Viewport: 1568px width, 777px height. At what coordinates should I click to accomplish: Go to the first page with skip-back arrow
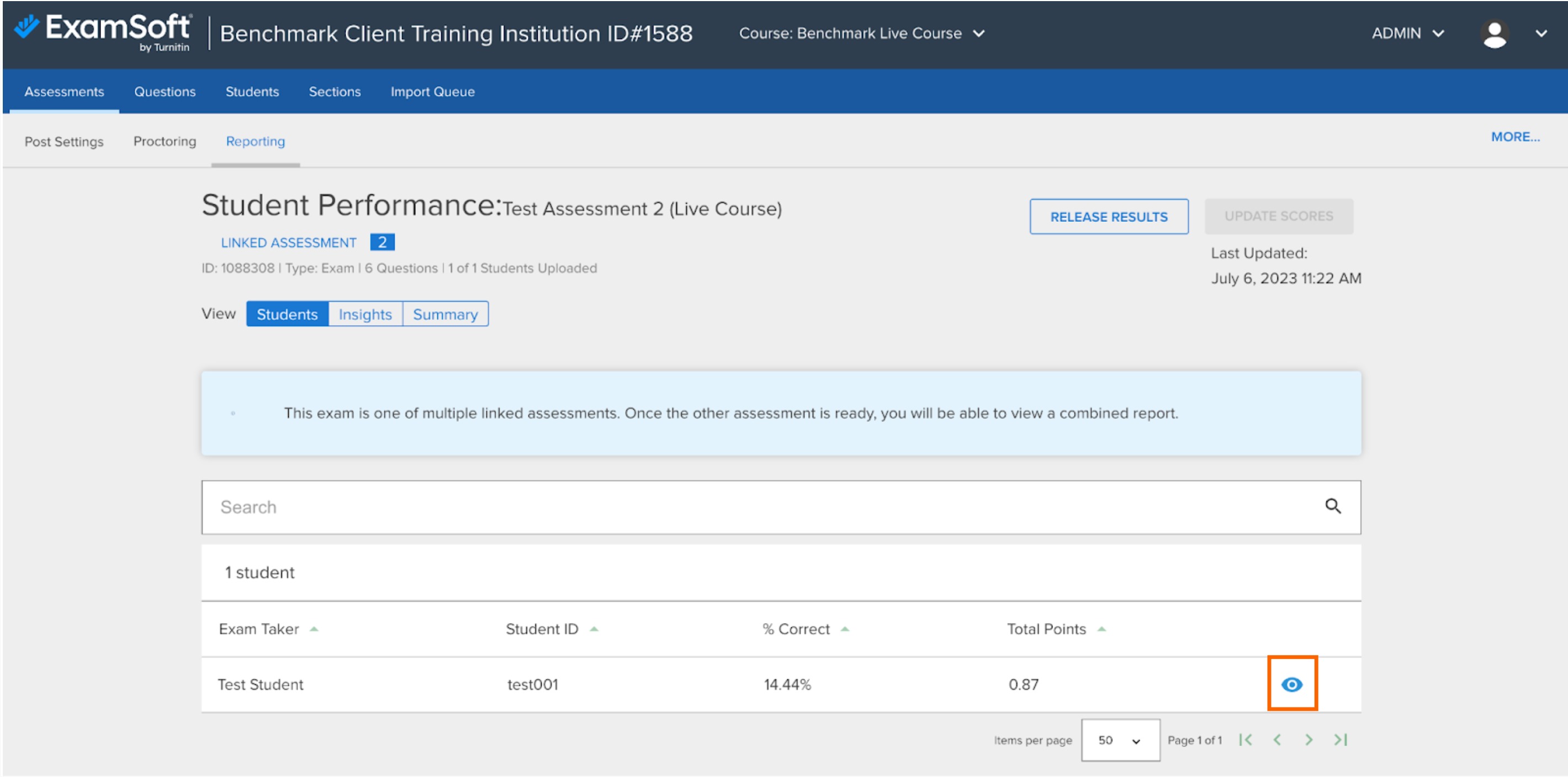click(1246, 740)
